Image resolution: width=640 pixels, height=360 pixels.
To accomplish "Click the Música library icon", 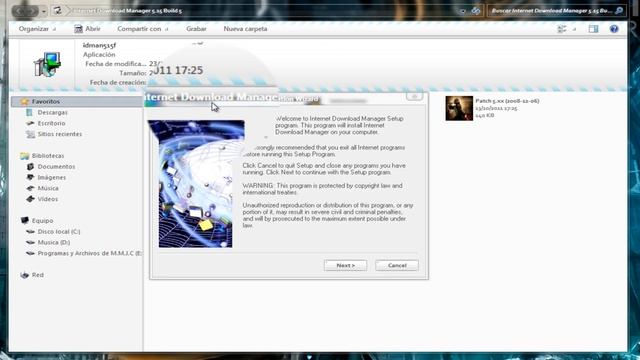I will click(x=30, y=188).
